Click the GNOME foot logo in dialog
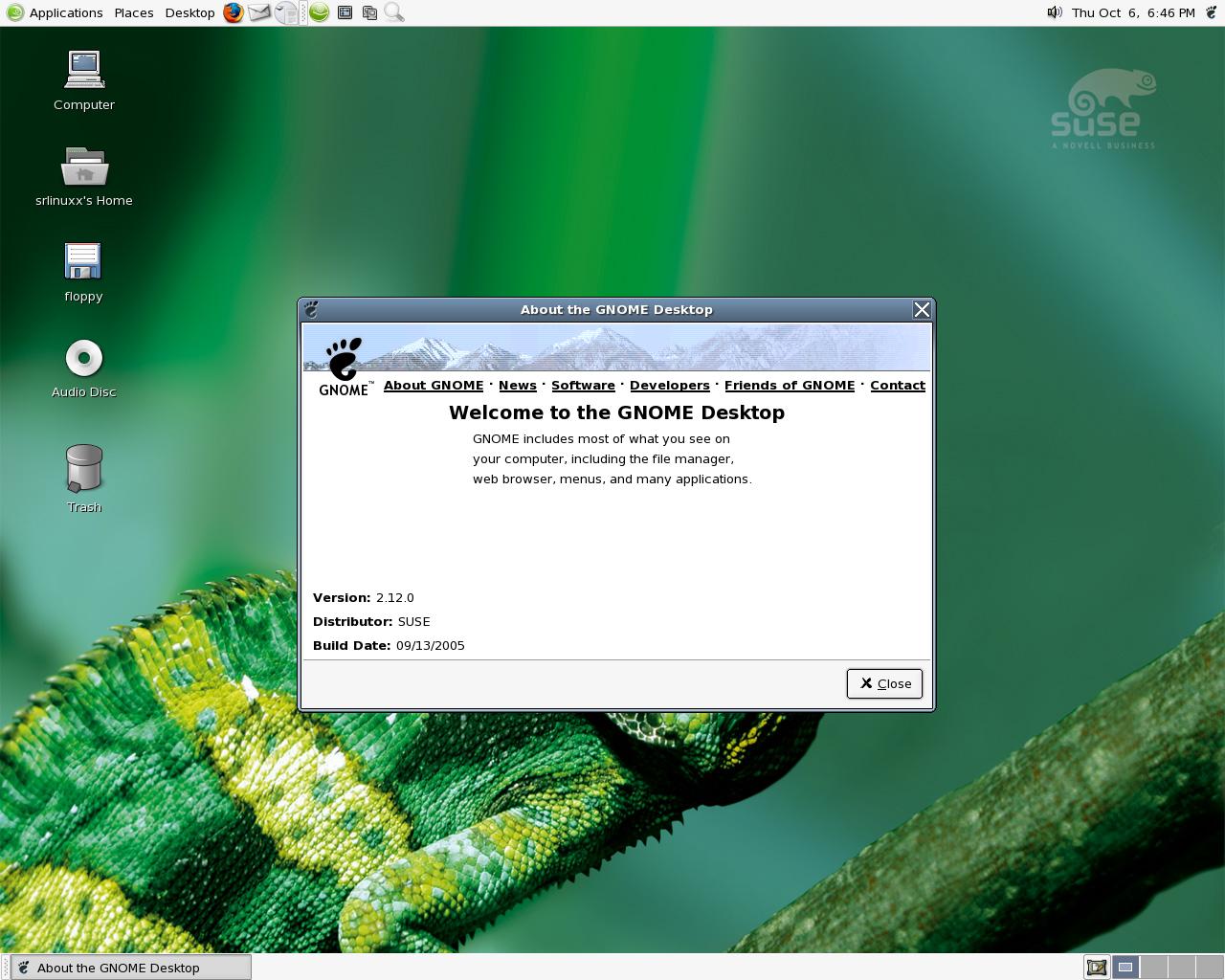The height and width of the screenshot is (980, 1225). (x=344, y=367)
